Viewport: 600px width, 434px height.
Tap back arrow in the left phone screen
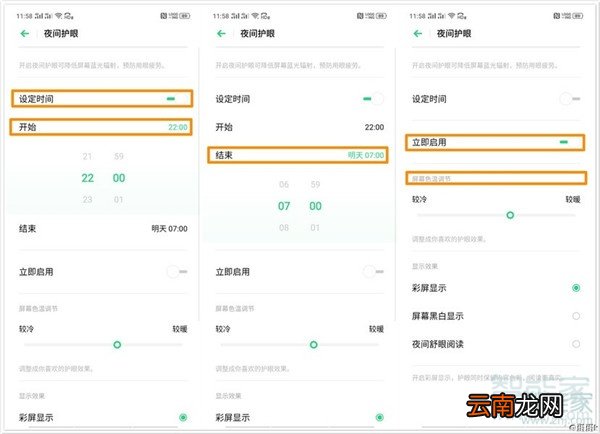click(25, 34)
